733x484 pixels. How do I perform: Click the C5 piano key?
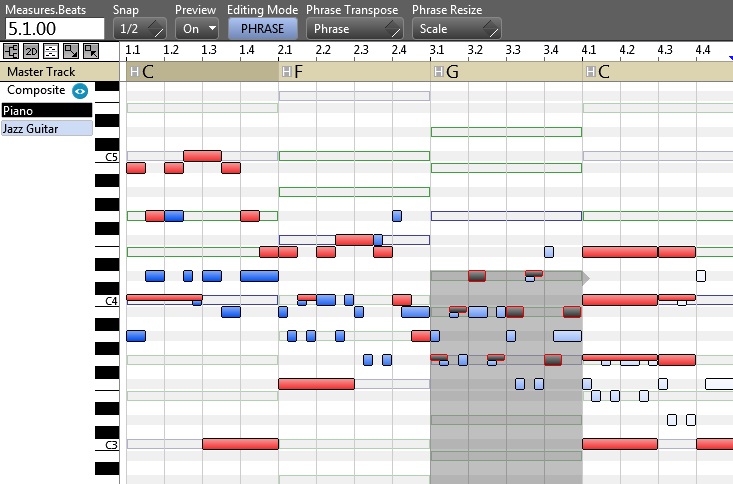pos(107,157)
